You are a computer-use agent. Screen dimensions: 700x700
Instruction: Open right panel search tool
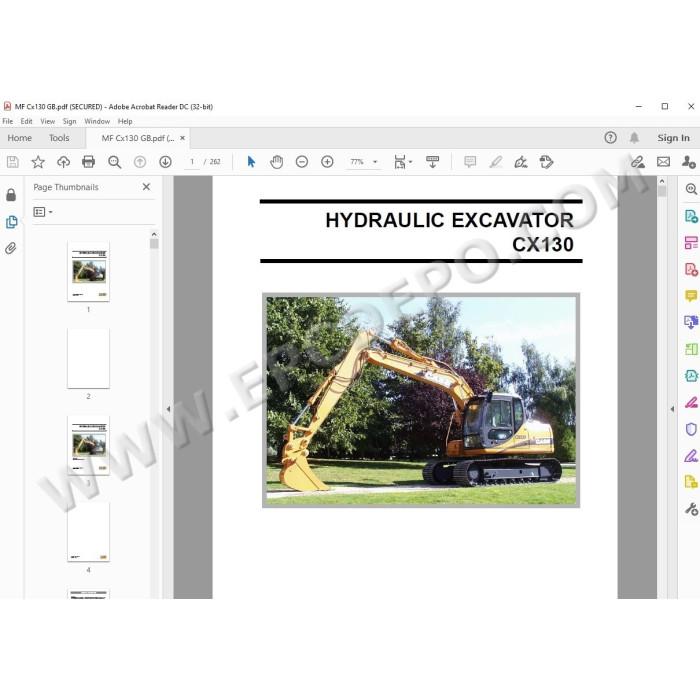pyautogui.click(x=691, y=189)
